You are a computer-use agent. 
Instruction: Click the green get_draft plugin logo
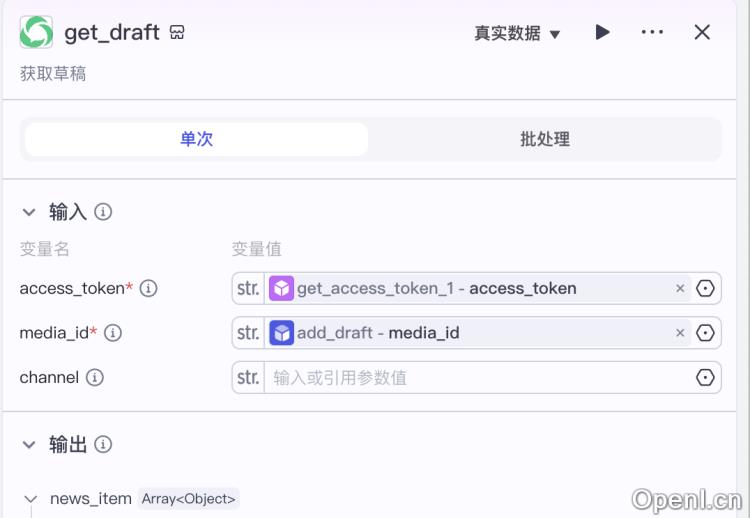(36, 32)
